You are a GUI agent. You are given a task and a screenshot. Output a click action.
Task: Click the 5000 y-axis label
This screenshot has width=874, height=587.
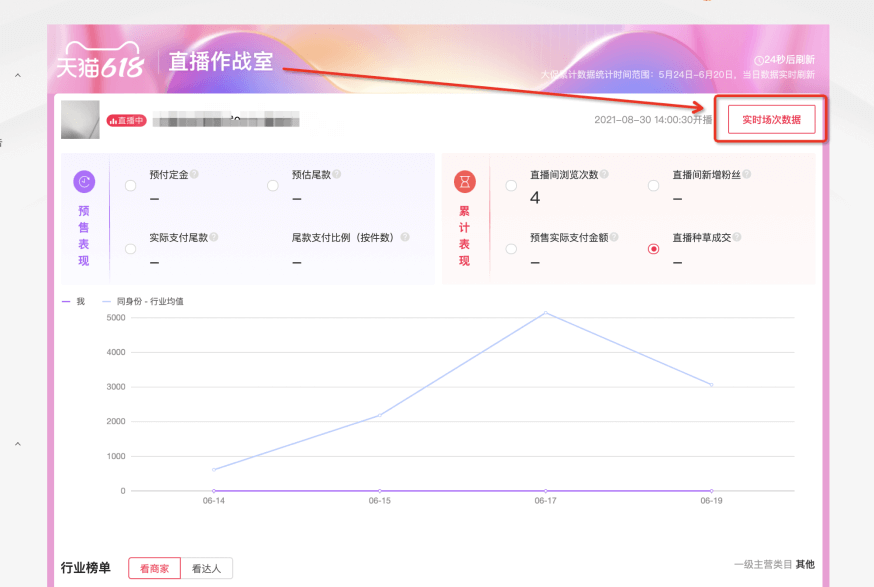[x=116, y=317]
